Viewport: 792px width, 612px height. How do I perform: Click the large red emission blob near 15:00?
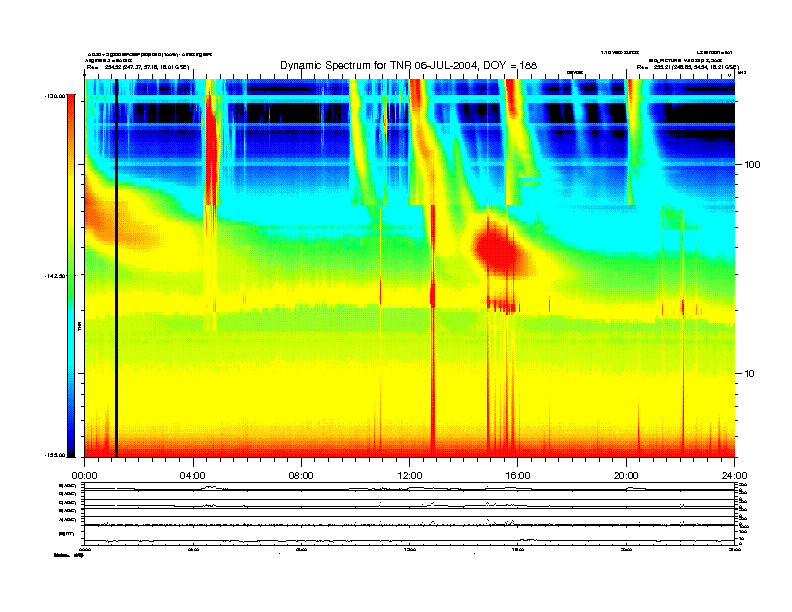point(501,251)
